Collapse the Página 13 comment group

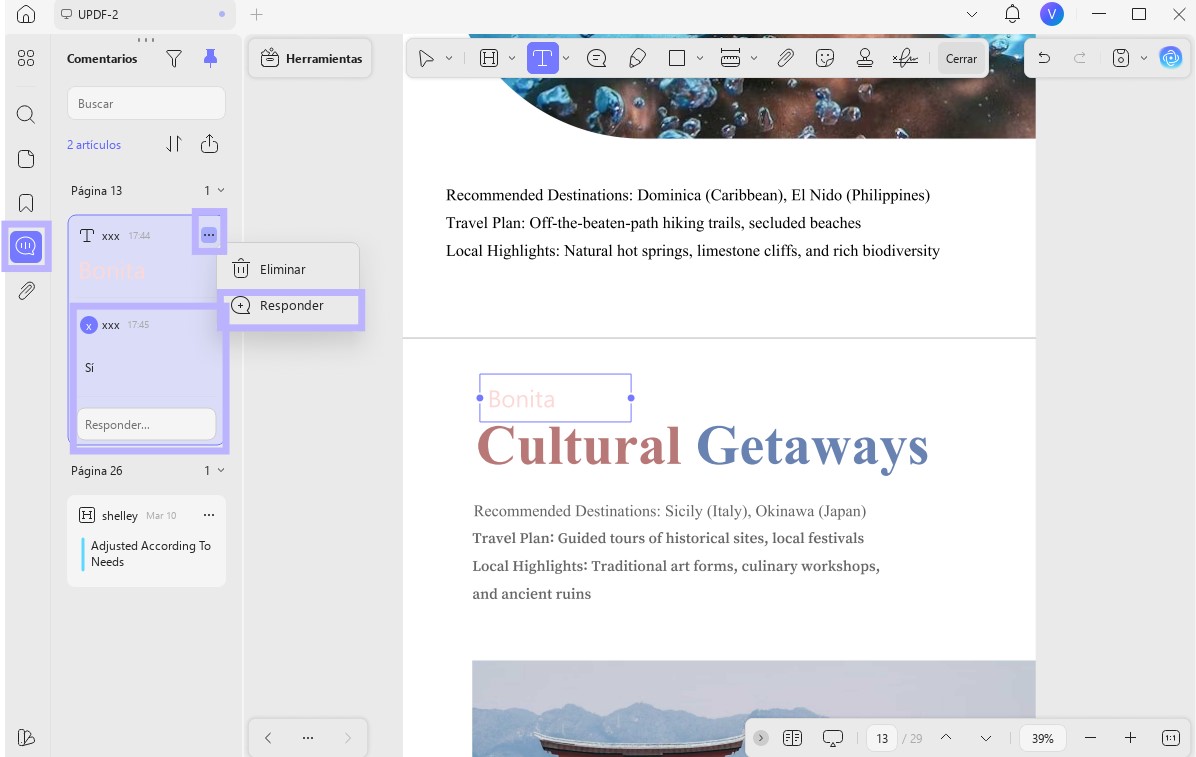pos(221,190)
